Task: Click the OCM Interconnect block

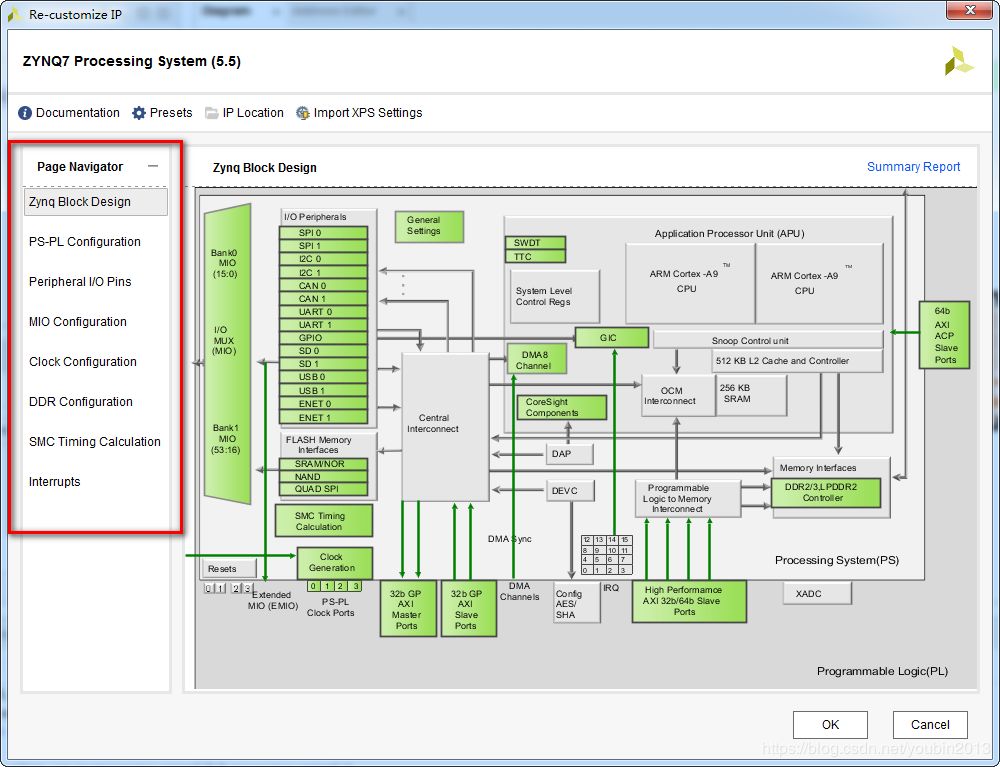Action: [x=679, y=395]
